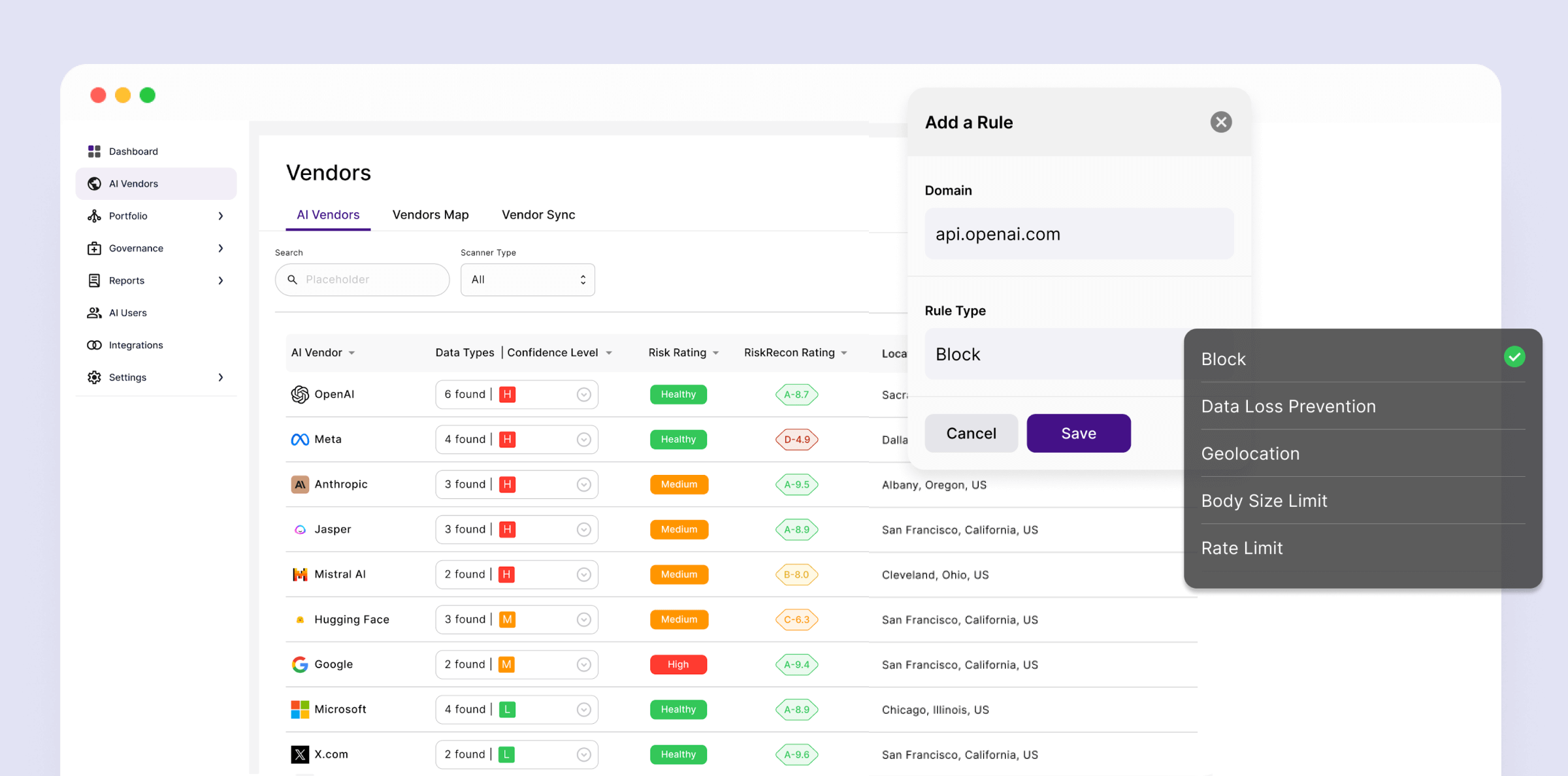Click the X.com logo icon
The image size is (1568, 776).
click(300, 754)
